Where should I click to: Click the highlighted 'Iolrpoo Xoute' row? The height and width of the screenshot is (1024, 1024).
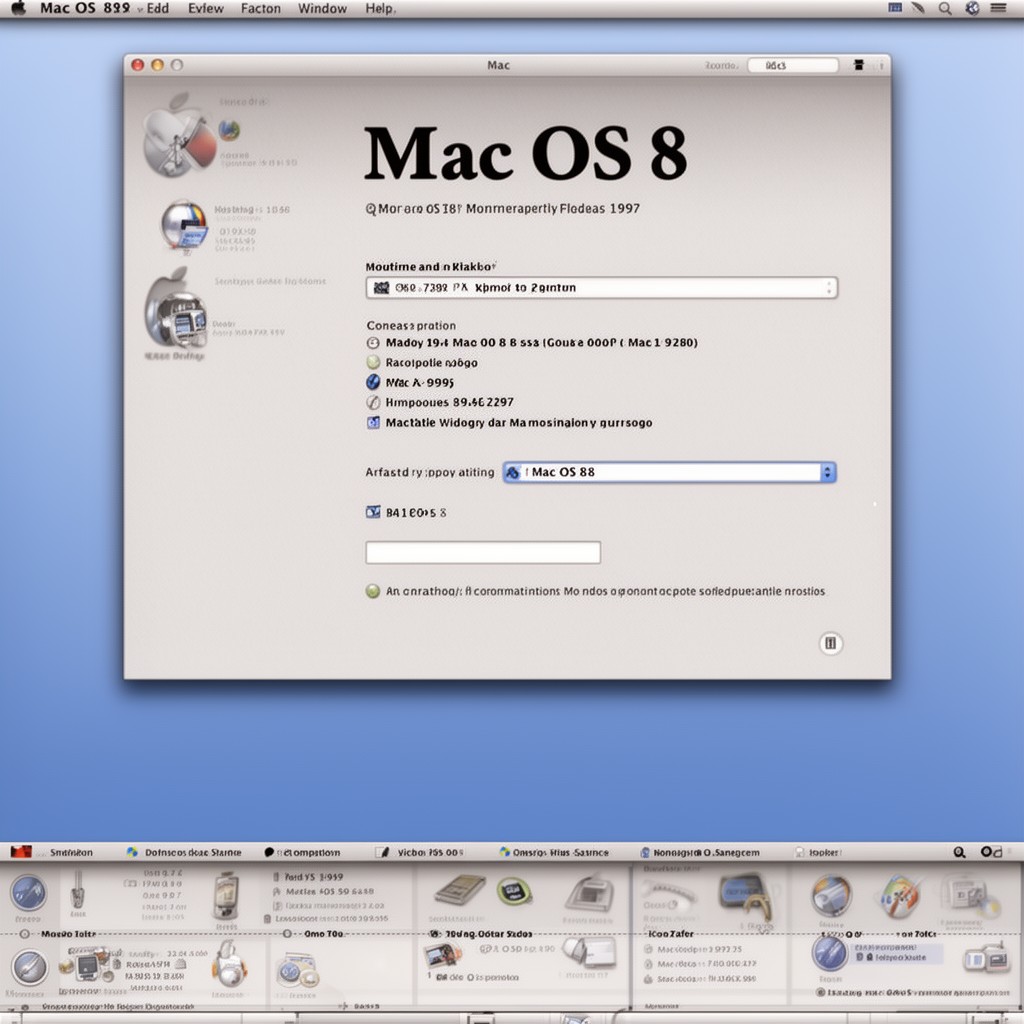(896, 956)
